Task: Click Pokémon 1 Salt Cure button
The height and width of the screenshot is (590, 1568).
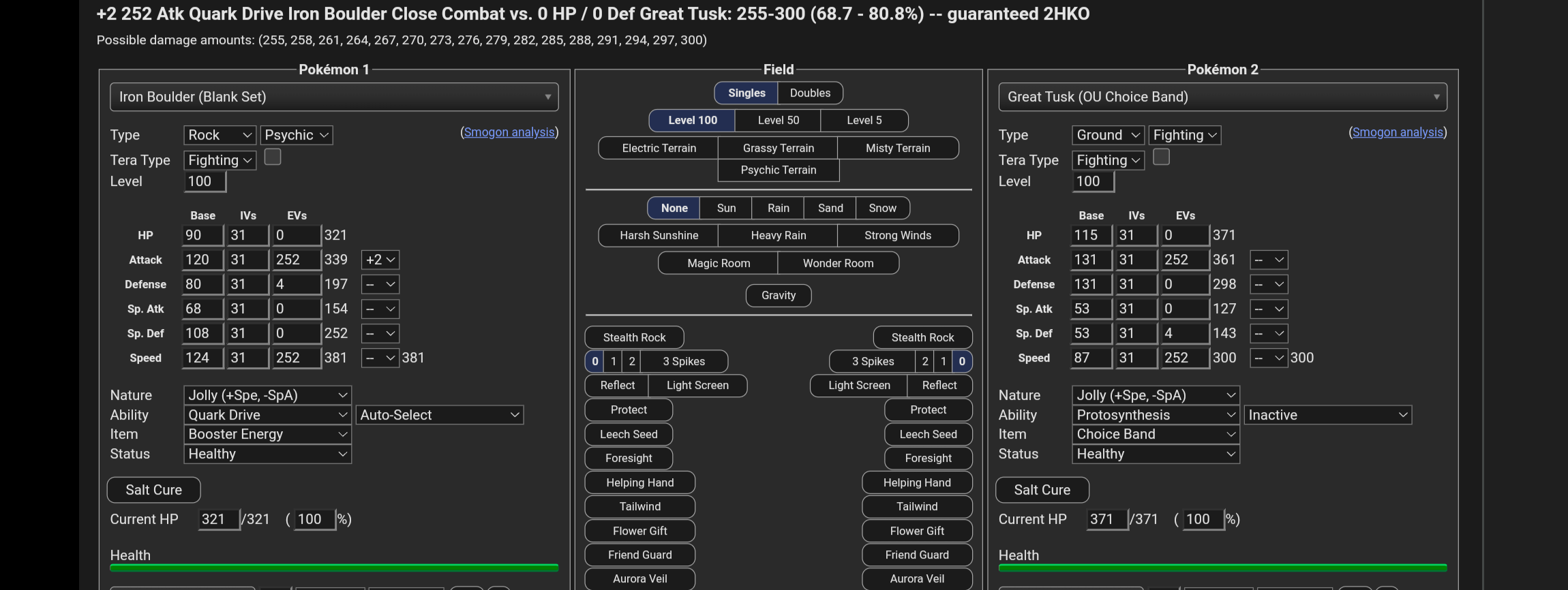Action: (153, 490)
